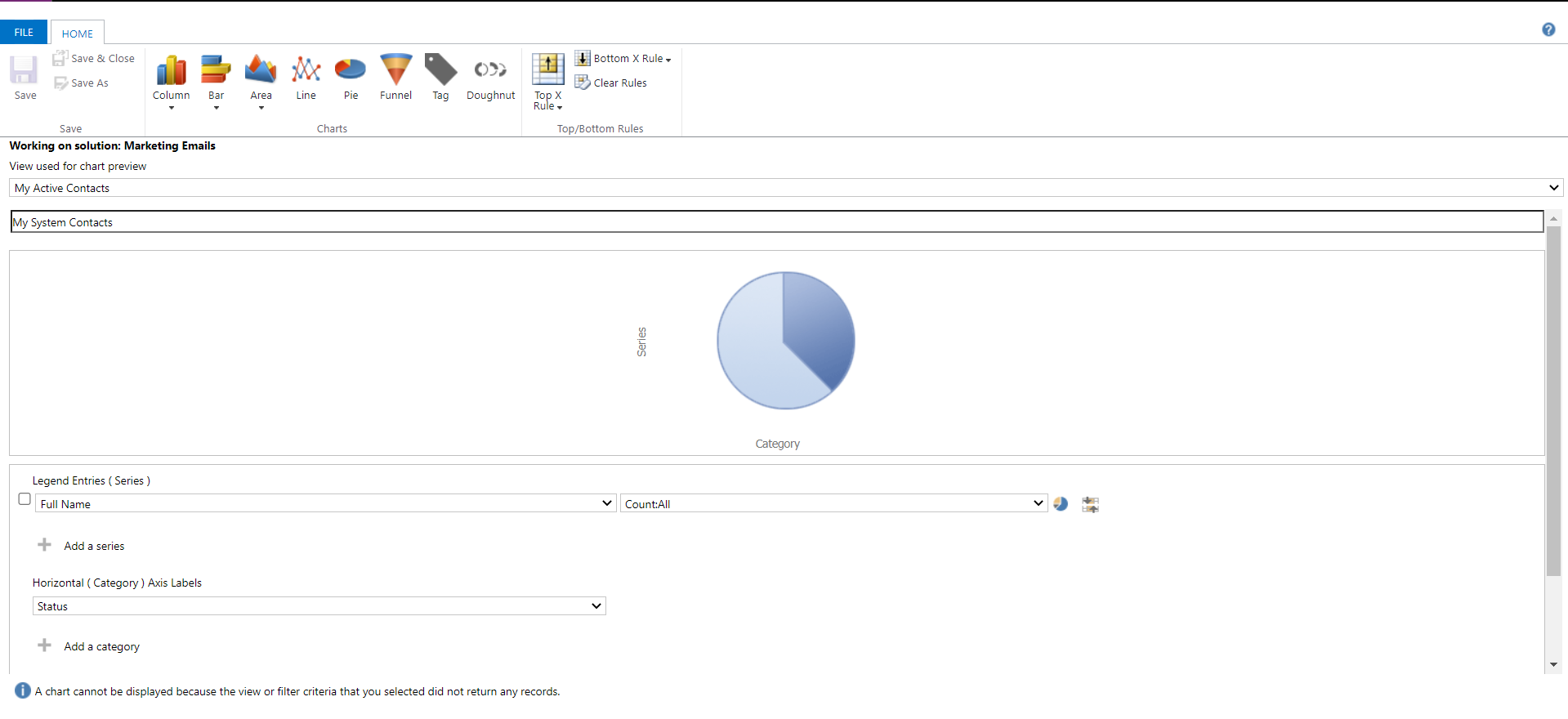Select the Doughnut chart type
This screenshot has width=1568, height=719.
point(490,78)
